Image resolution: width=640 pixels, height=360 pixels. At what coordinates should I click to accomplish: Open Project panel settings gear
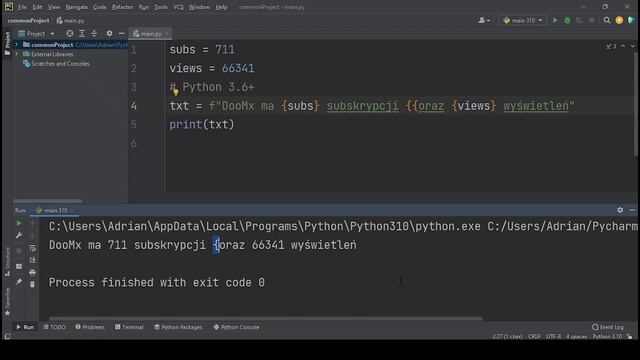click(109, 33)
